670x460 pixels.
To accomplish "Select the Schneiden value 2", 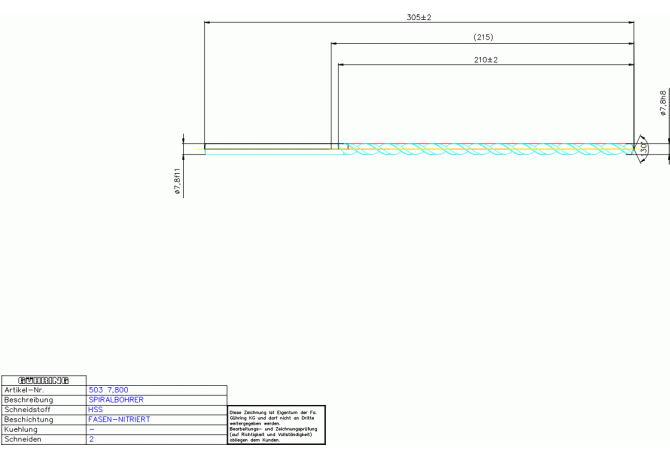I will click(x=91, y=439).
